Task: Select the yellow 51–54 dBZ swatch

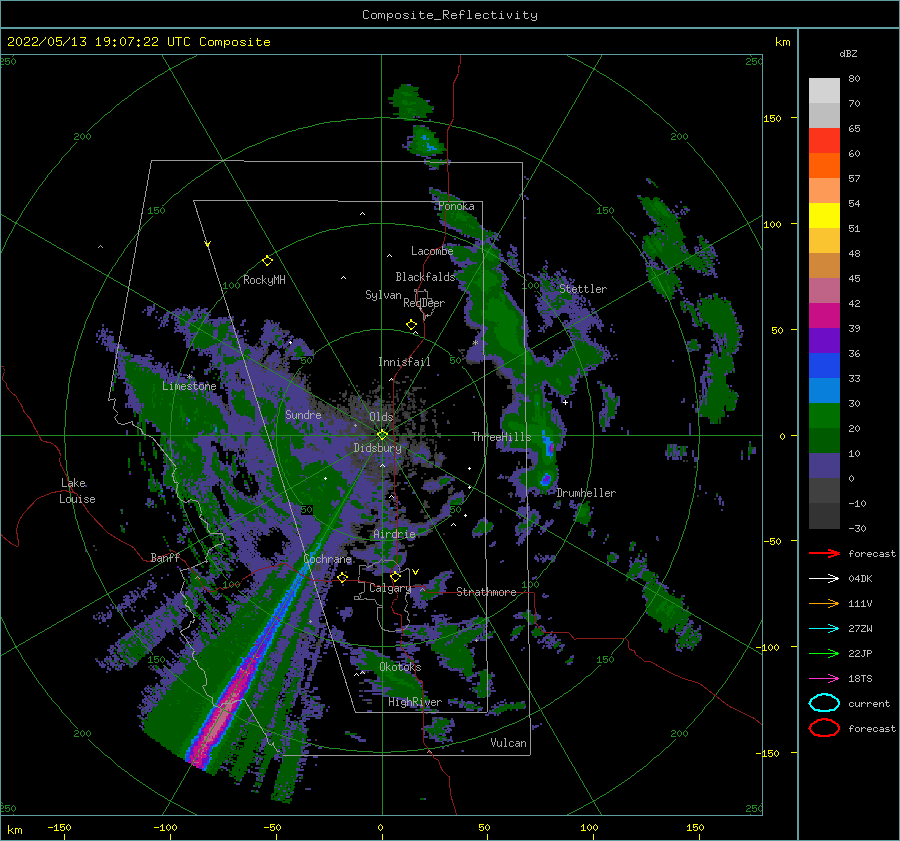Action: point(824,216)
